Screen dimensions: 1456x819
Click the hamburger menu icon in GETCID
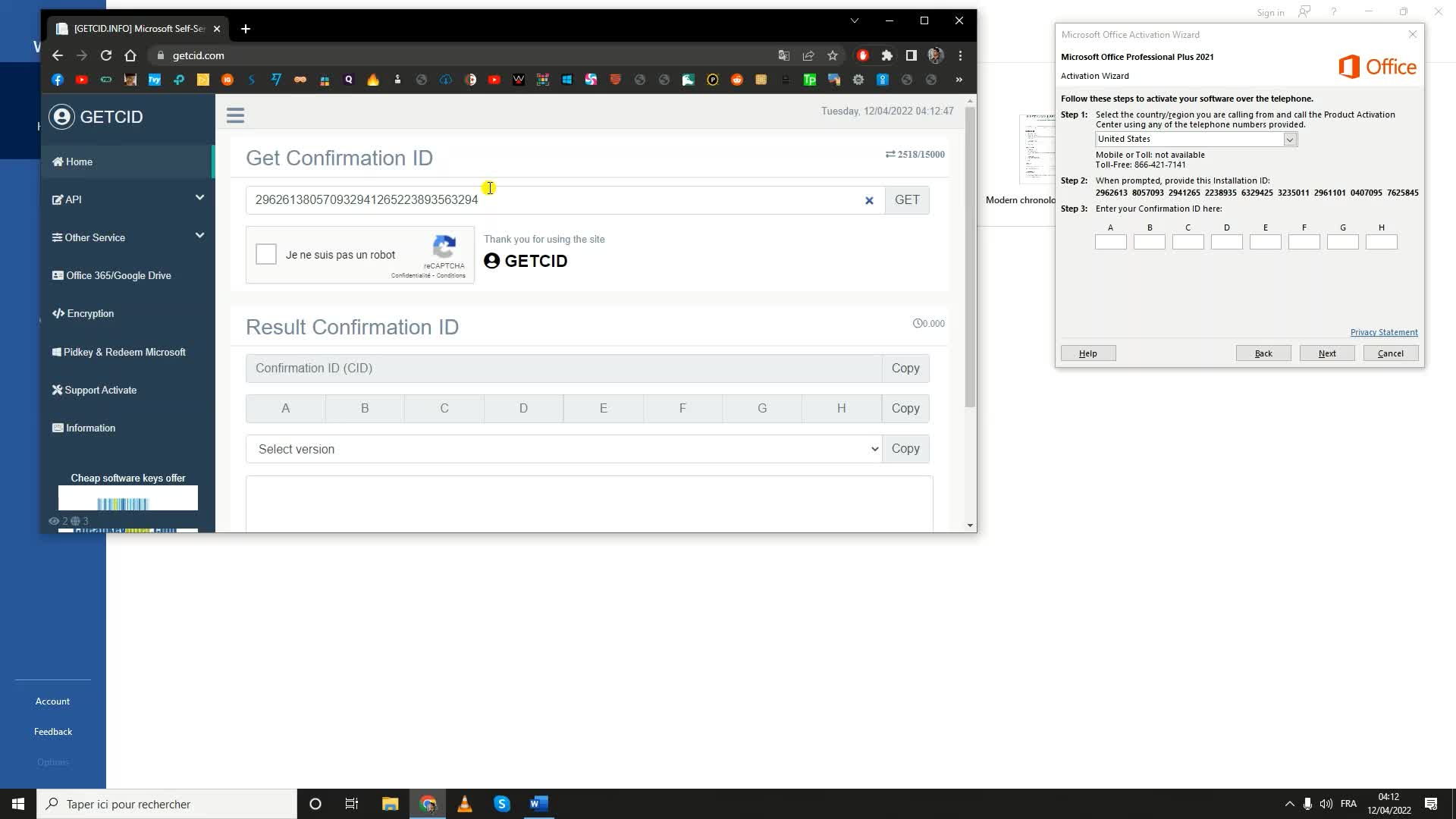tap(235, 115)
